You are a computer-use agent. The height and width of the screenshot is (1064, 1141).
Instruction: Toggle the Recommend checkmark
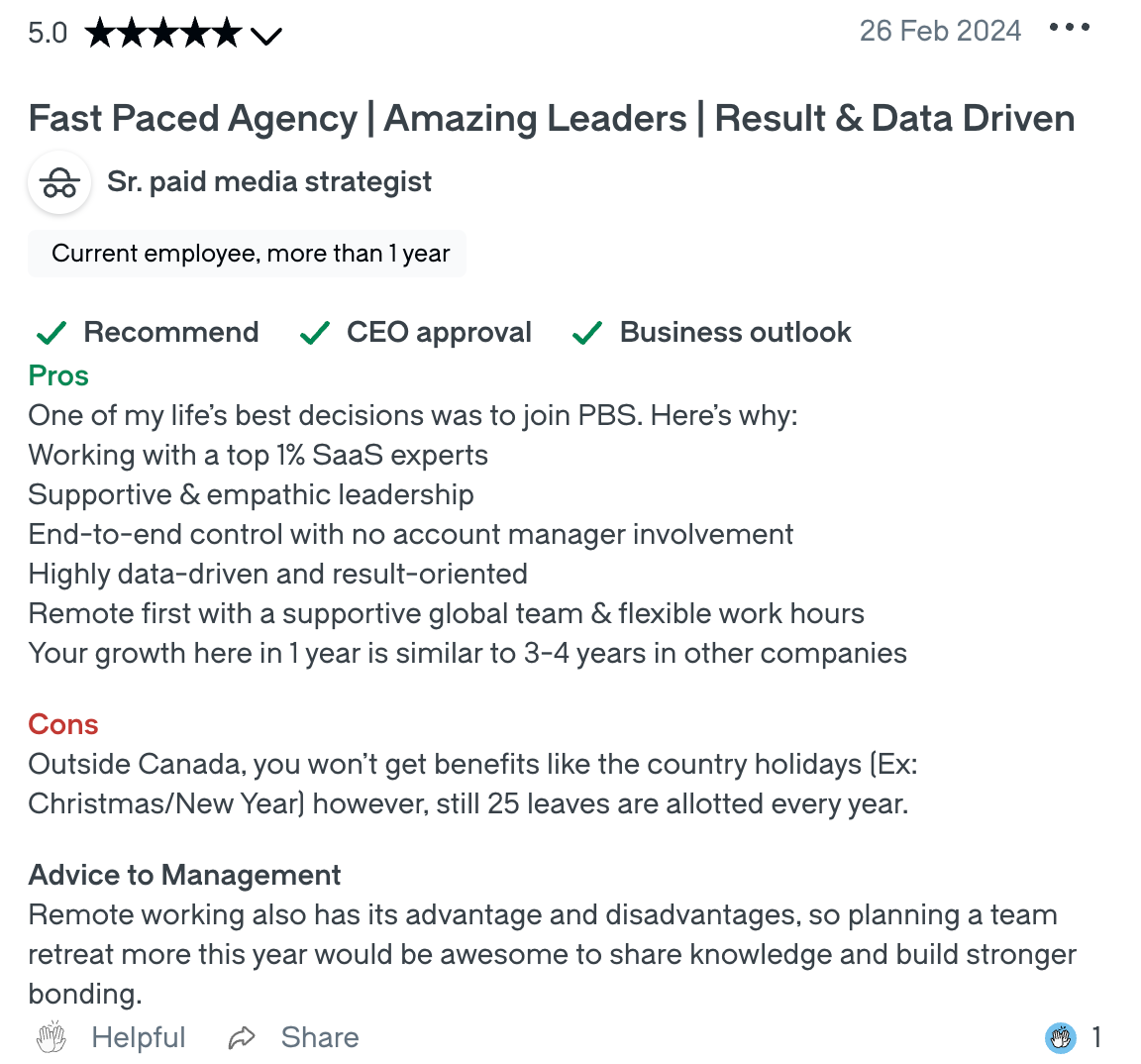(x=51, y=332)
